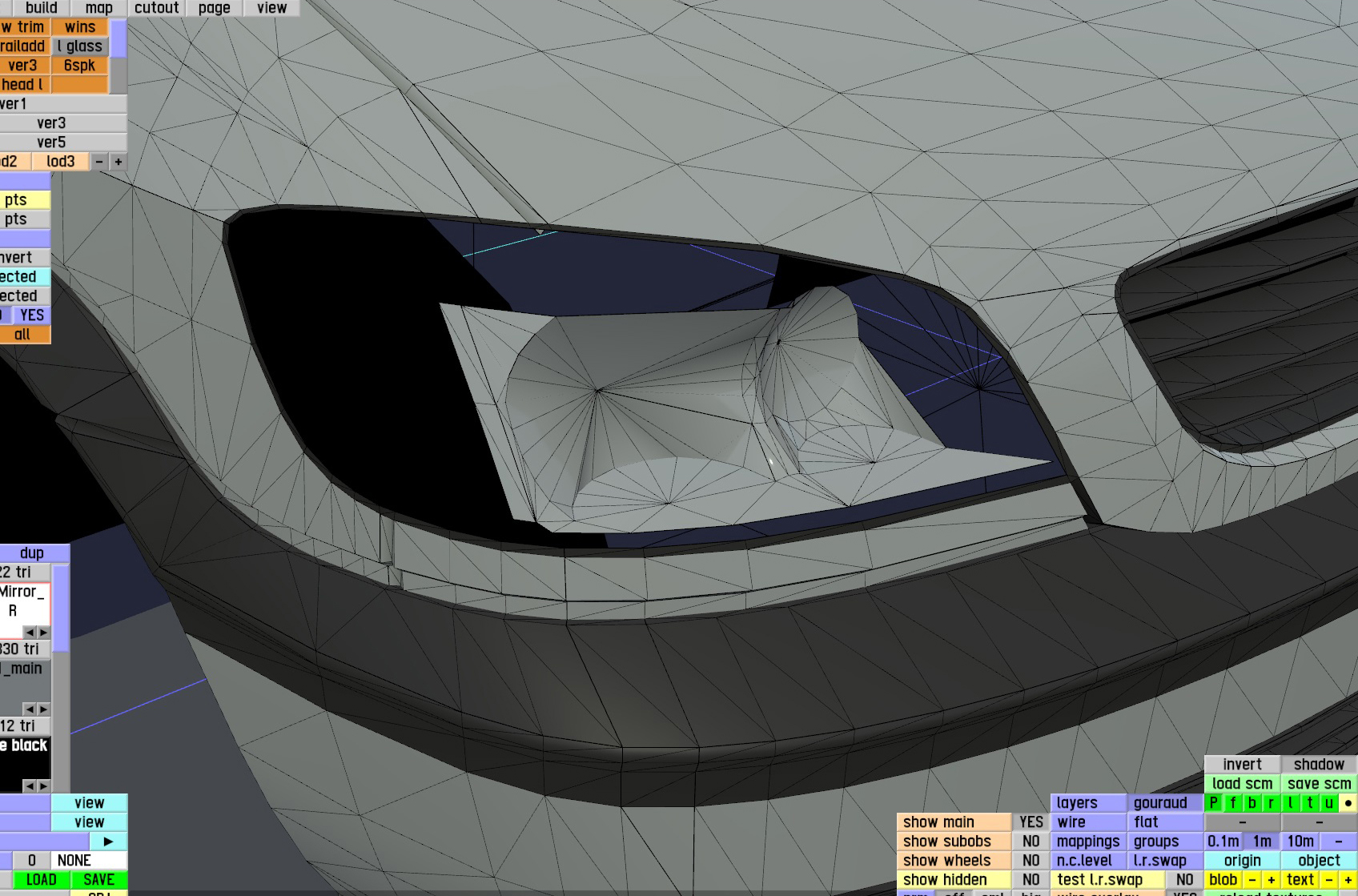Viewport: 1358px width, 896px height.
Task: Click the scrollbar beside the wins button
Action: (x=119, y=56)
